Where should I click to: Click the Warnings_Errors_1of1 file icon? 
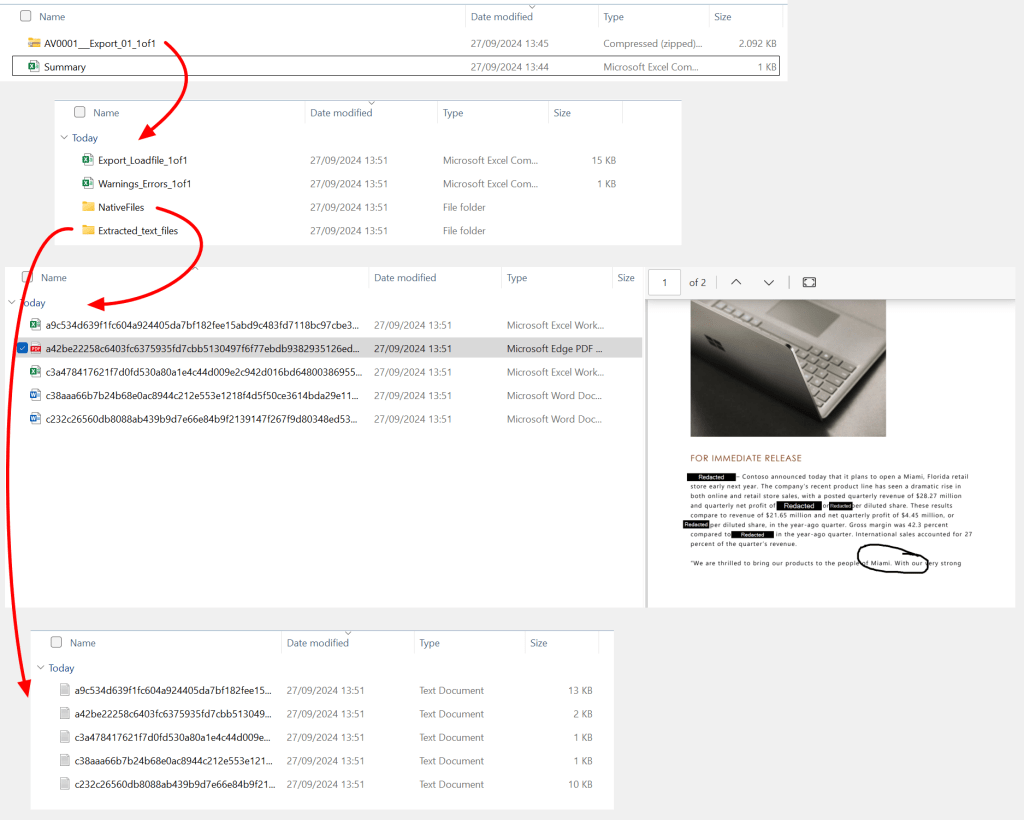[x=88, y=183]
